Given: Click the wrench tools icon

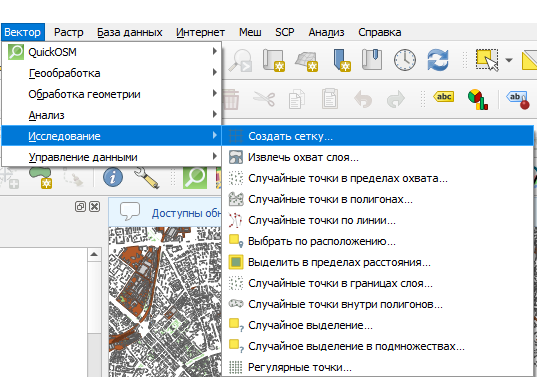Looking at the screenshot, I should coord(147,177).
